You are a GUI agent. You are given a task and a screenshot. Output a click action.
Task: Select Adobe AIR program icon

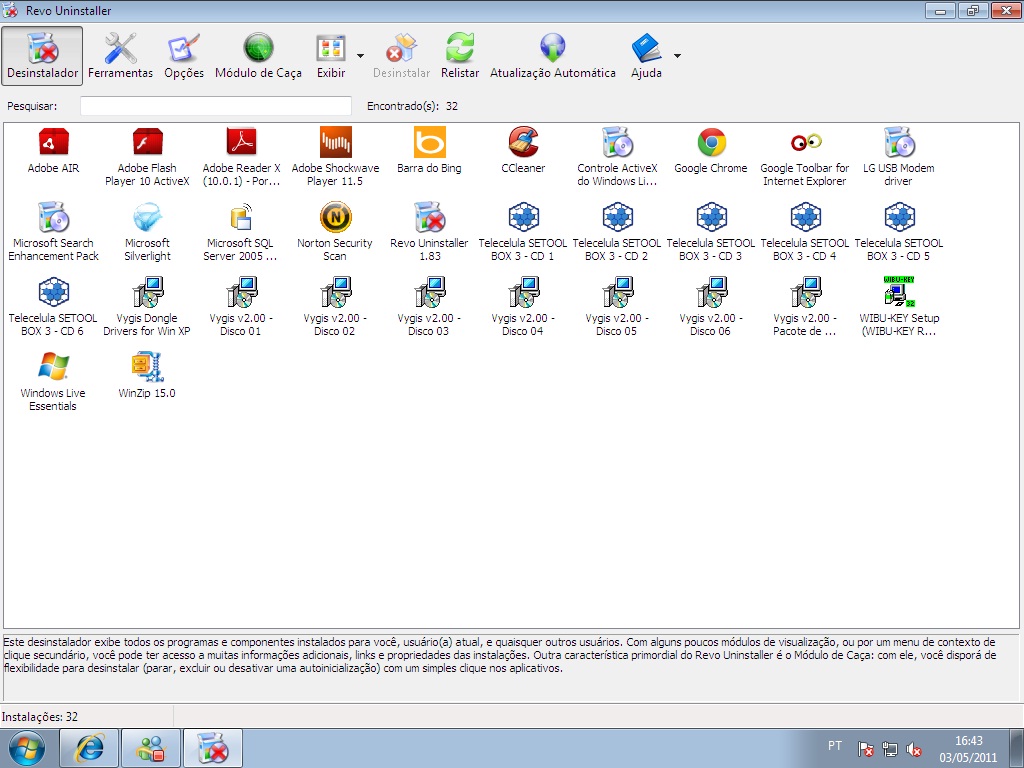54,151
